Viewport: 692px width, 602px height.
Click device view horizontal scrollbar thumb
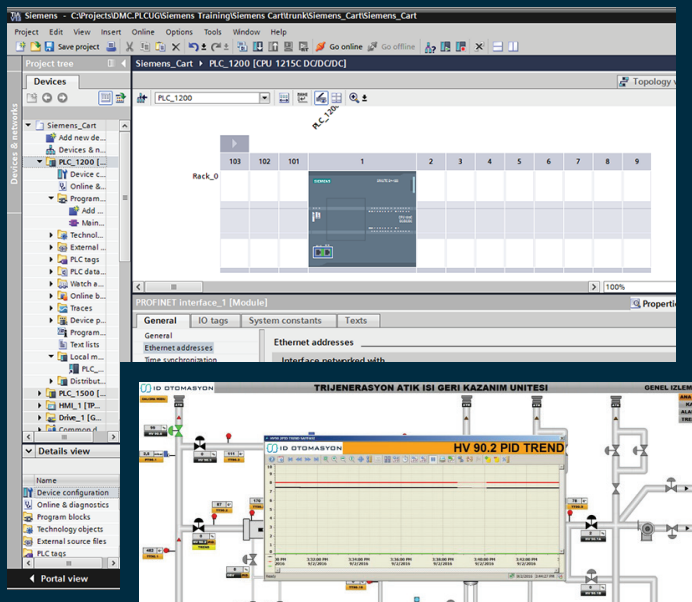pyautogui.click(x=174, y=287)
